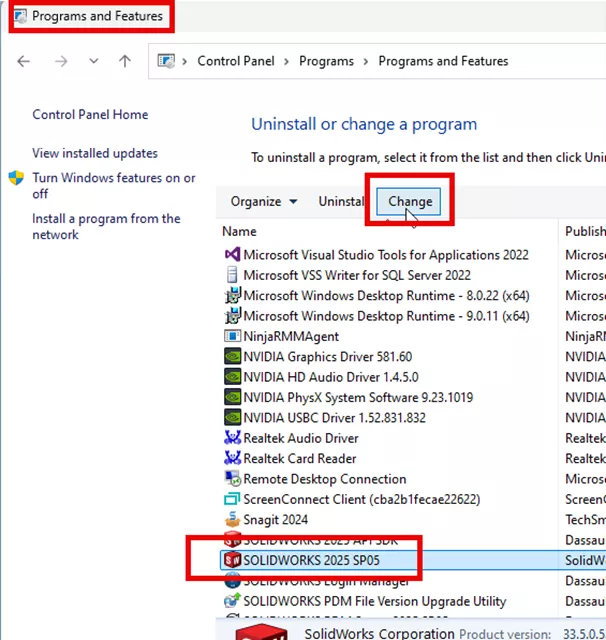Click the Change toolbar button
The height and width of the screenshot is (640, 606).
click(410, 202)
